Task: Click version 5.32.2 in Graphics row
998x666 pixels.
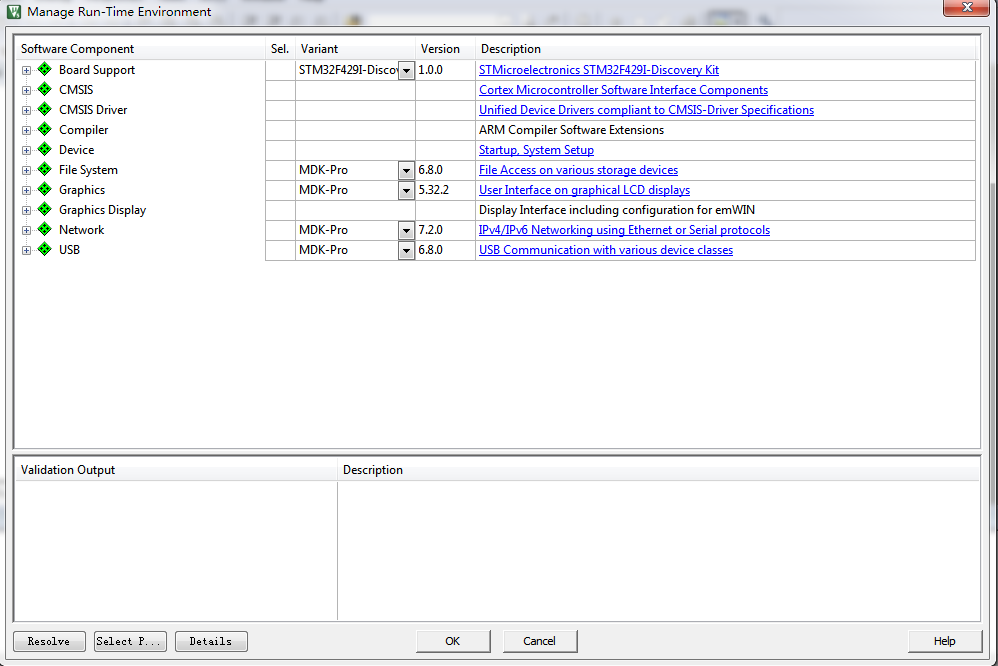Action: [x=433, y=190]
